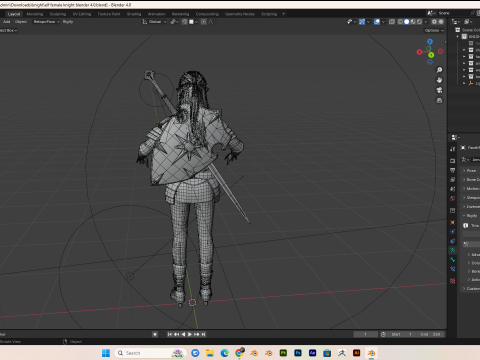Click the current frame number field
The height and width of the screenshot is (360, 480).
pyautogui.click(x=366, y=334)
